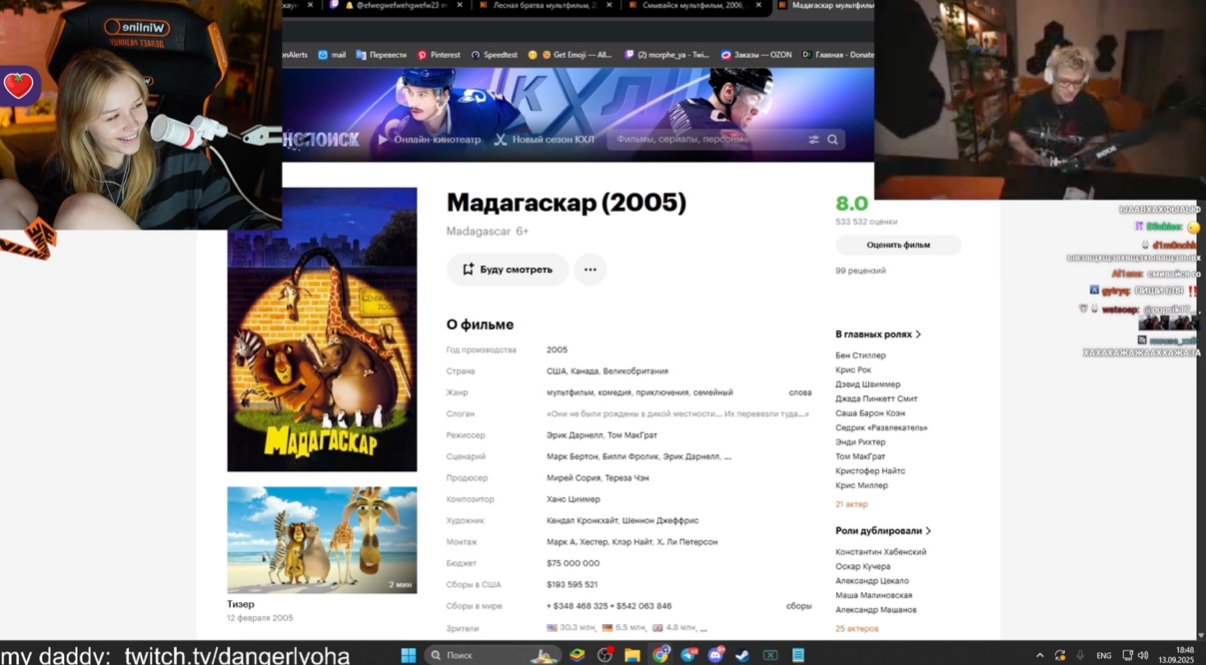Open File Explorer from the taskbar
Screen dimensions: 1206x665
click(632, 656)
